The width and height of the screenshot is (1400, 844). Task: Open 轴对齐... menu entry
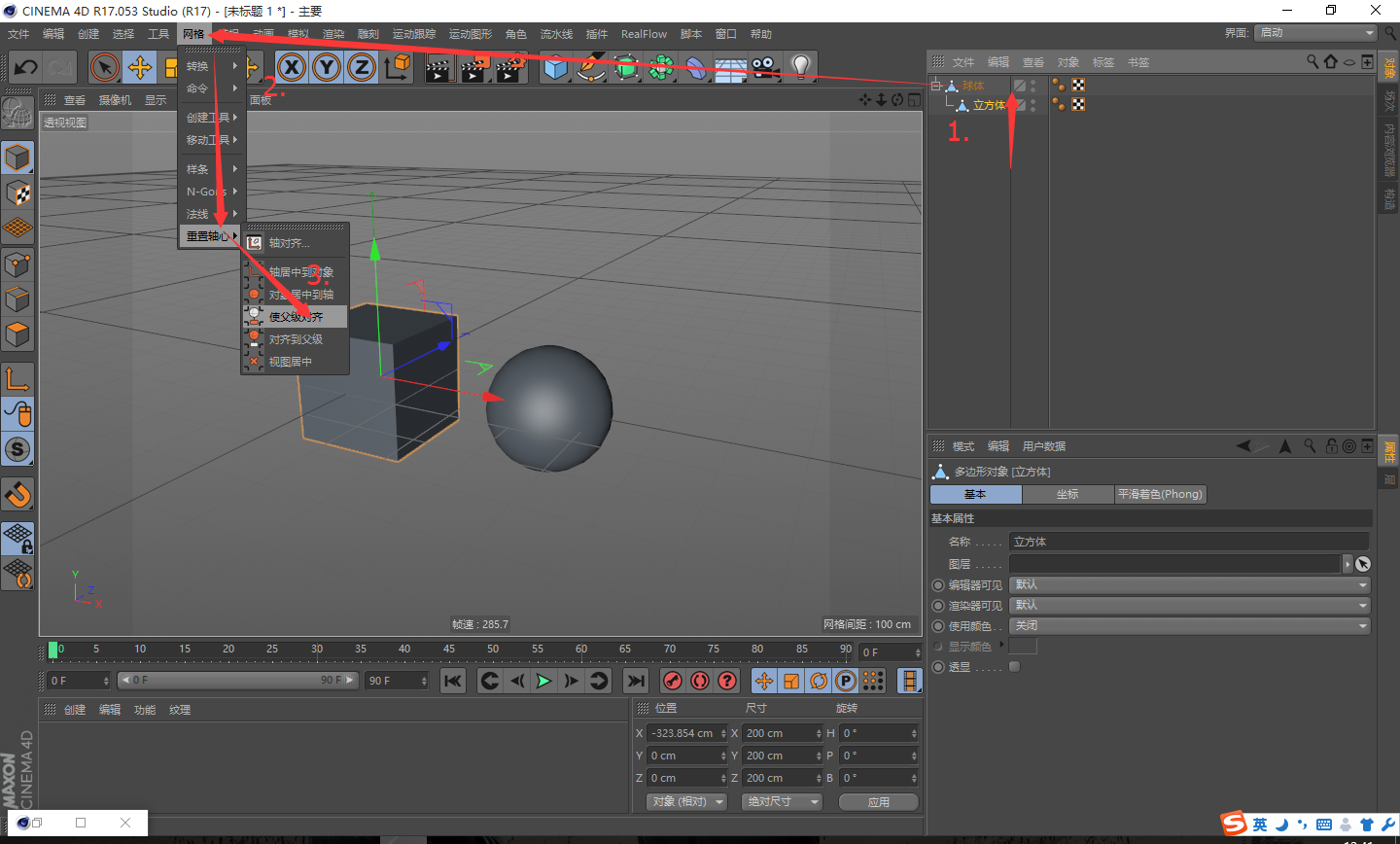coord(295,243)
